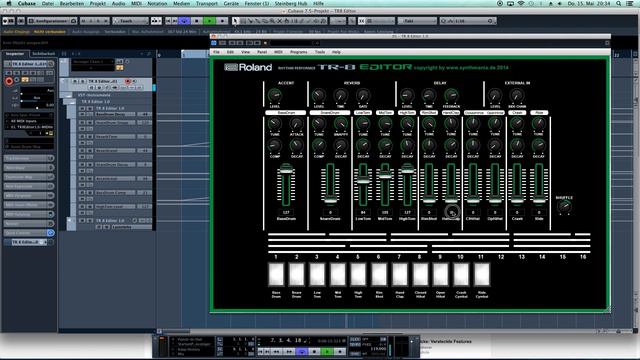
Task: Select the Inspector tab
Action: tap(15, 54)
